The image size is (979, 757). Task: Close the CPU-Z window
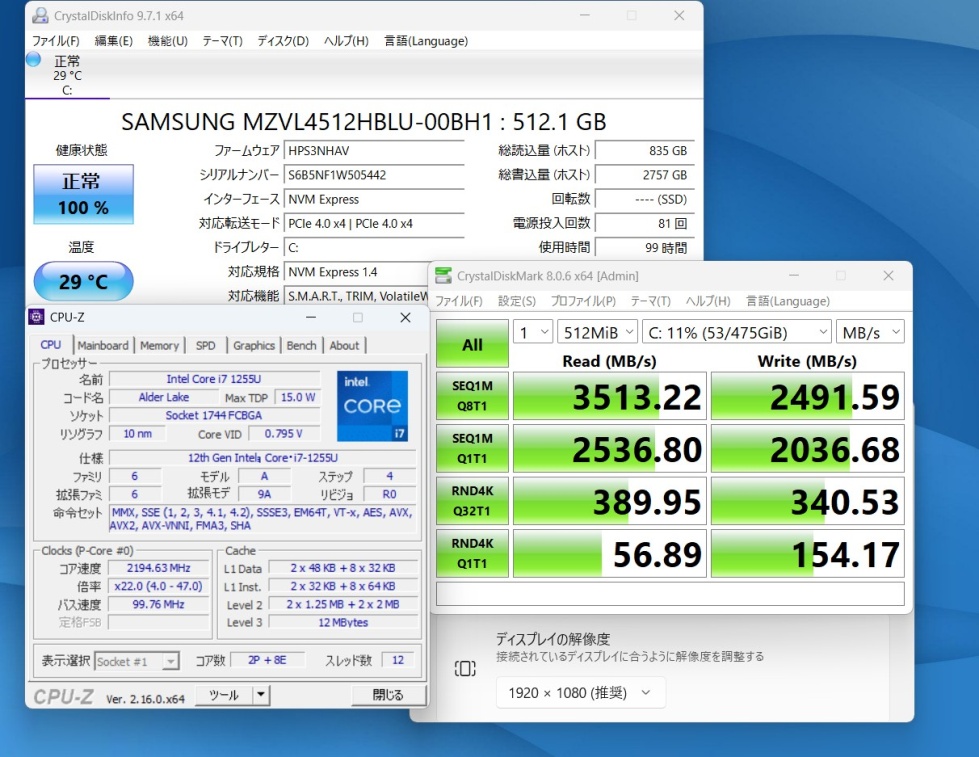[x=405, y=317]
